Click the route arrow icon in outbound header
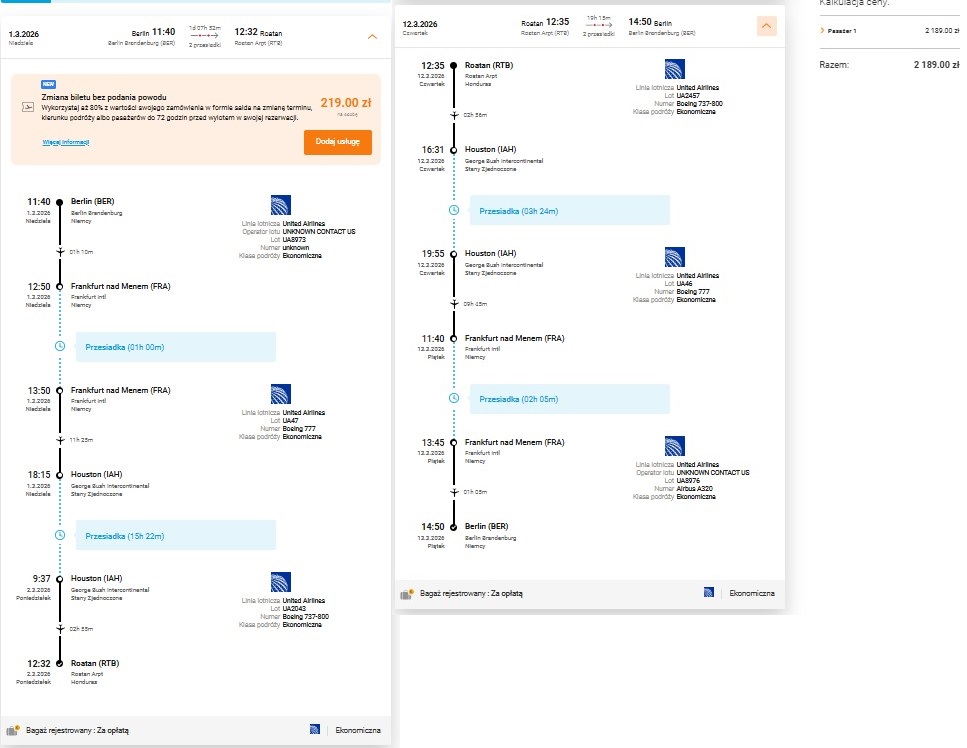 pos(205,36)
